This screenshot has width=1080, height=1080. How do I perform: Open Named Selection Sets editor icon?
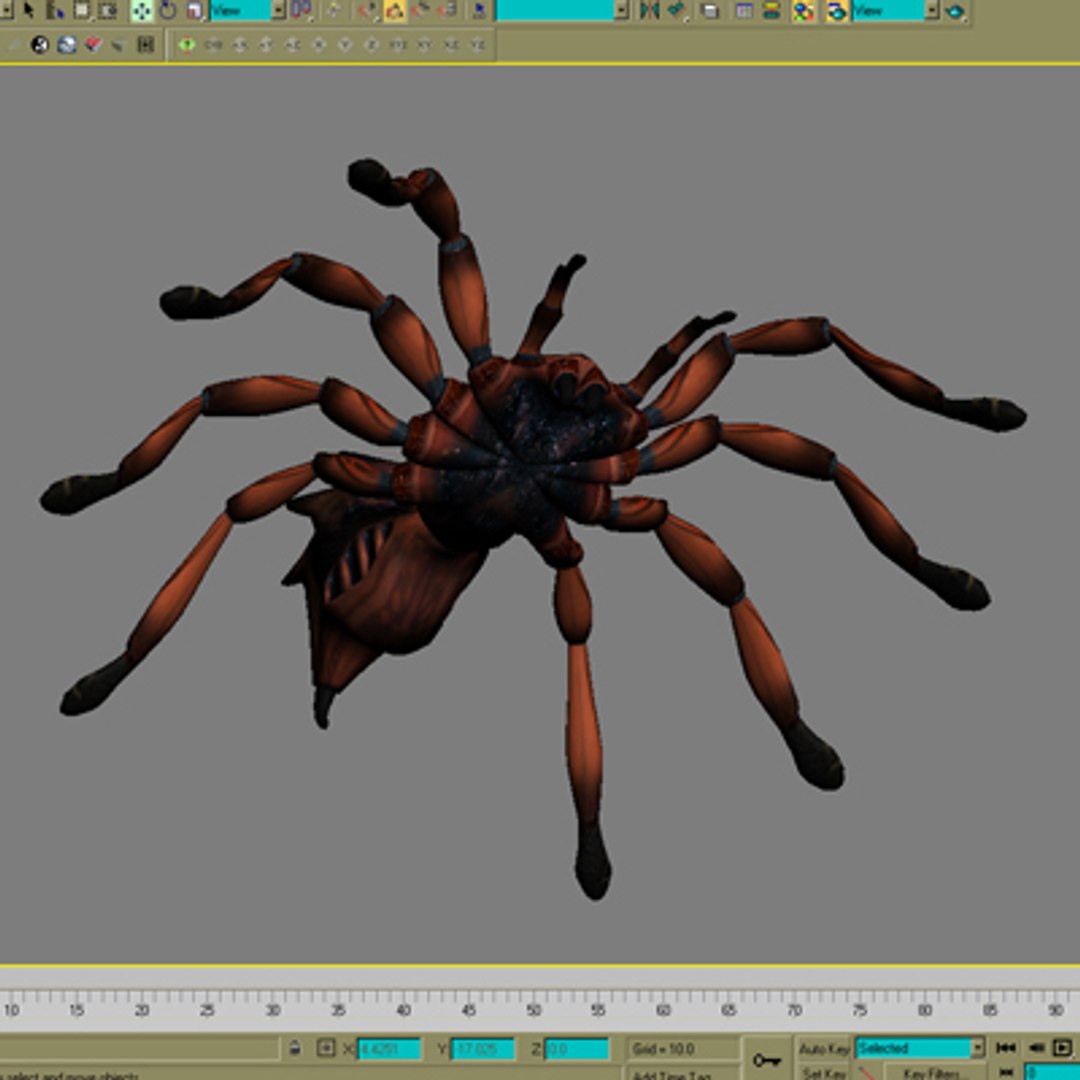[x=480, y=10]
